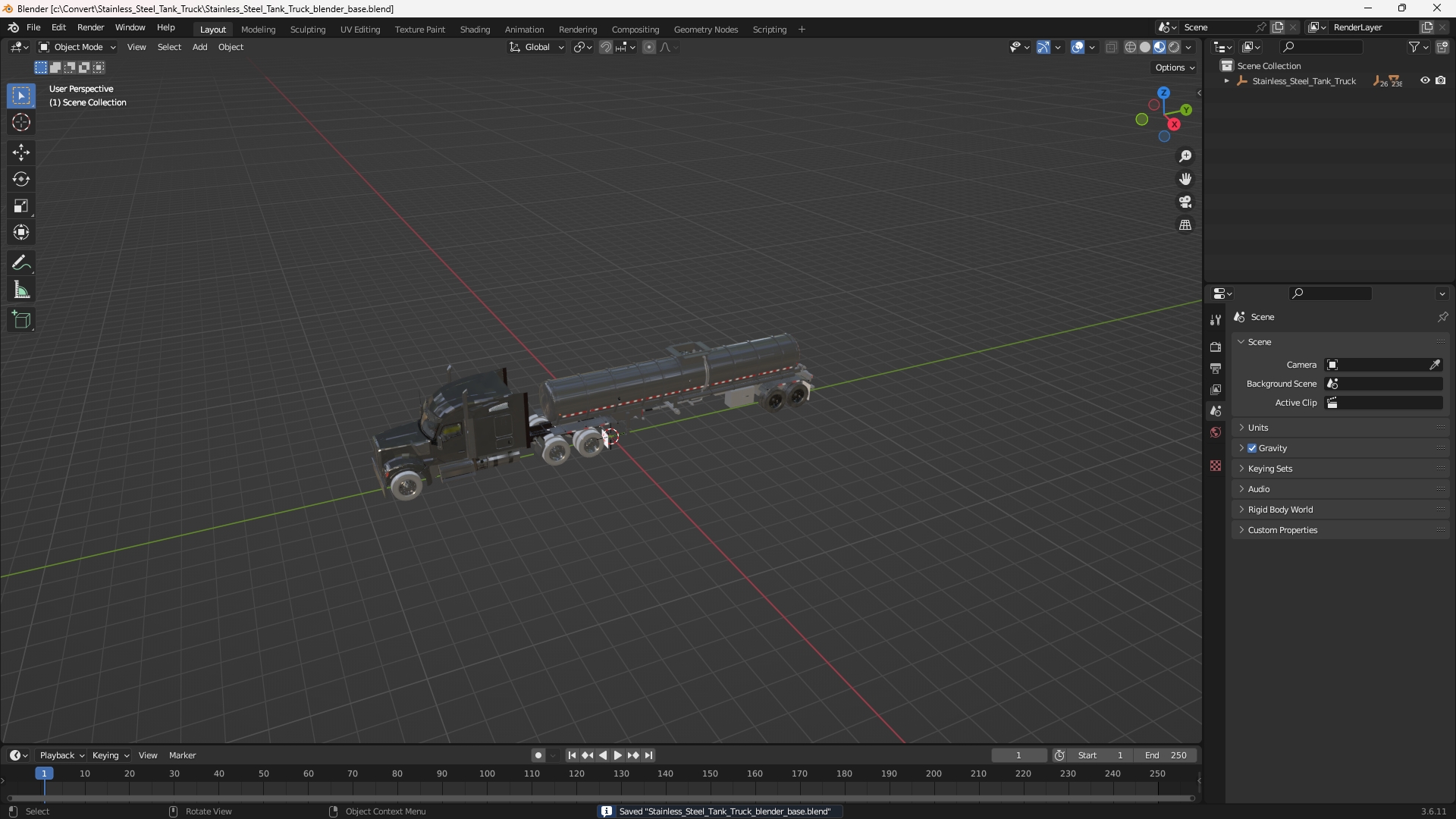Expand Stainless_Steel_Tank_Truck in the outliner
The image size is (1456, 819).
tap(1226, 80)
